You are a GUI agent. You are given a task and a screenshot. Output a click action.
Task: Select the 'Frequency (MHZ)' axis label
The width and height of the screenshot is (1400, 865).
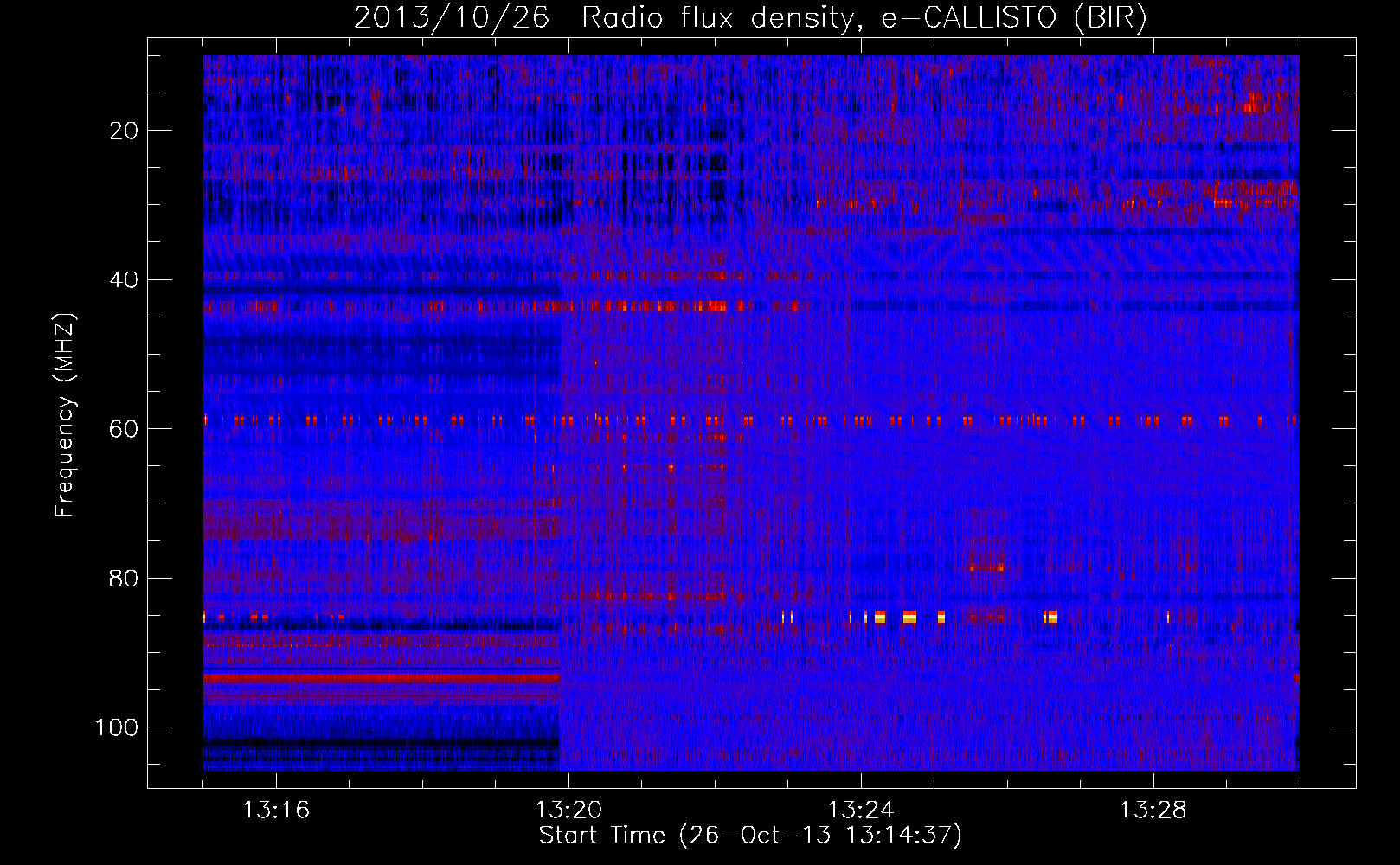[65, 415]
